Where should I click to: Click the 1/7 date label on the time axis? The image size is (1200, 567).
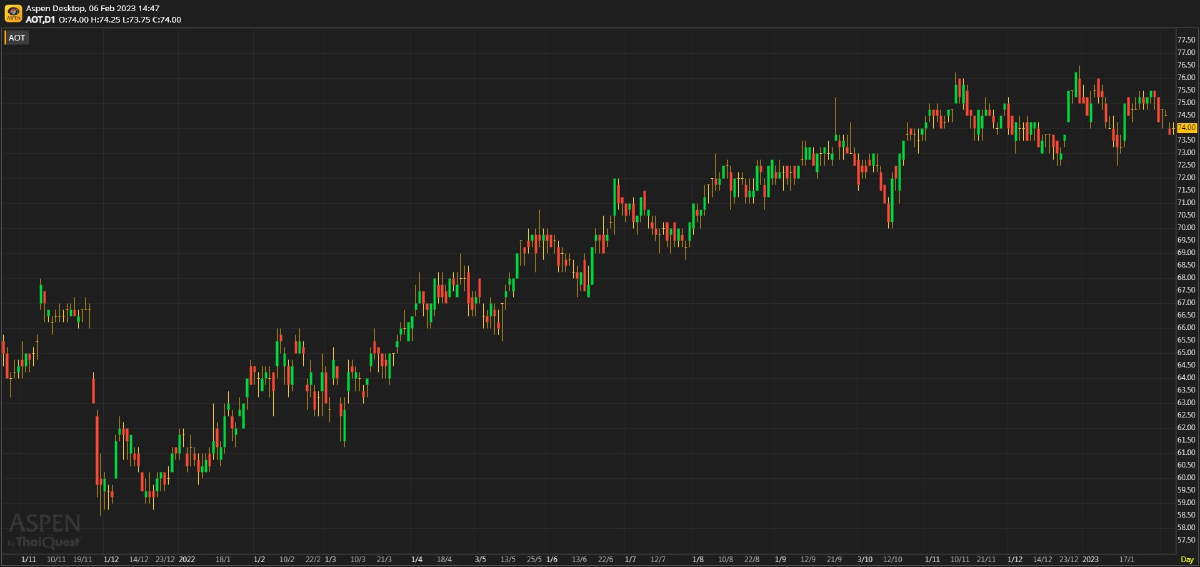coord(630,559)
